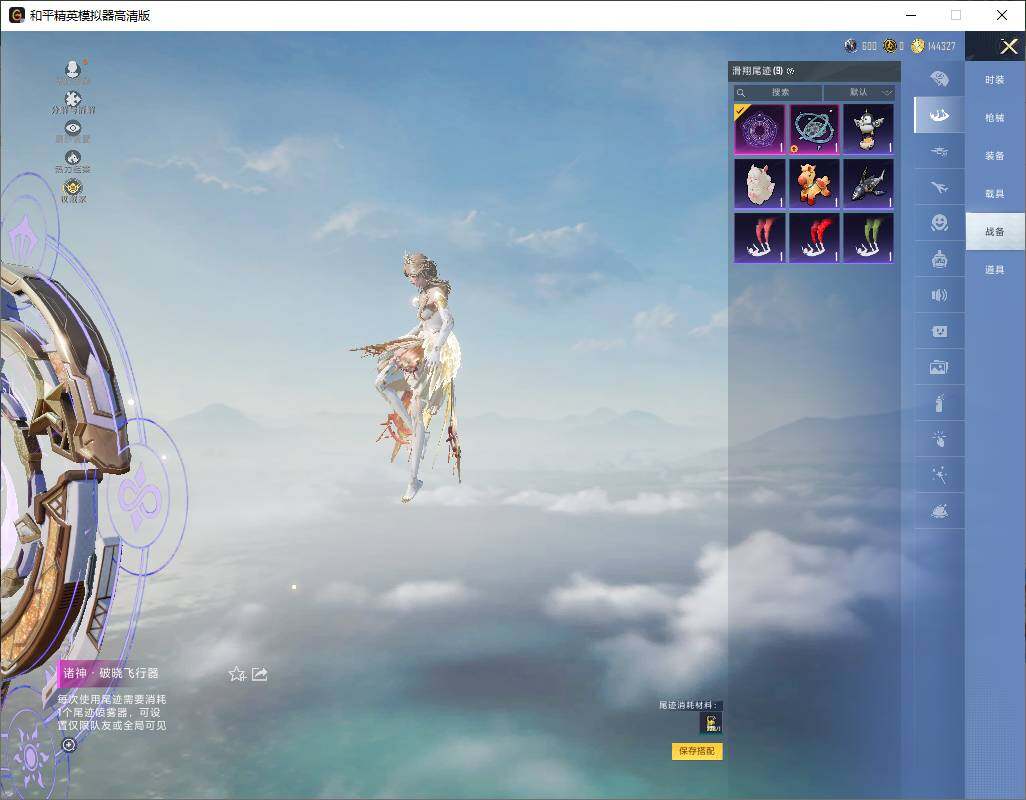Viewport: 1026px width, 800px height.
Task: Switch to the 枪械 tab
Action: [x=995, y=118]
